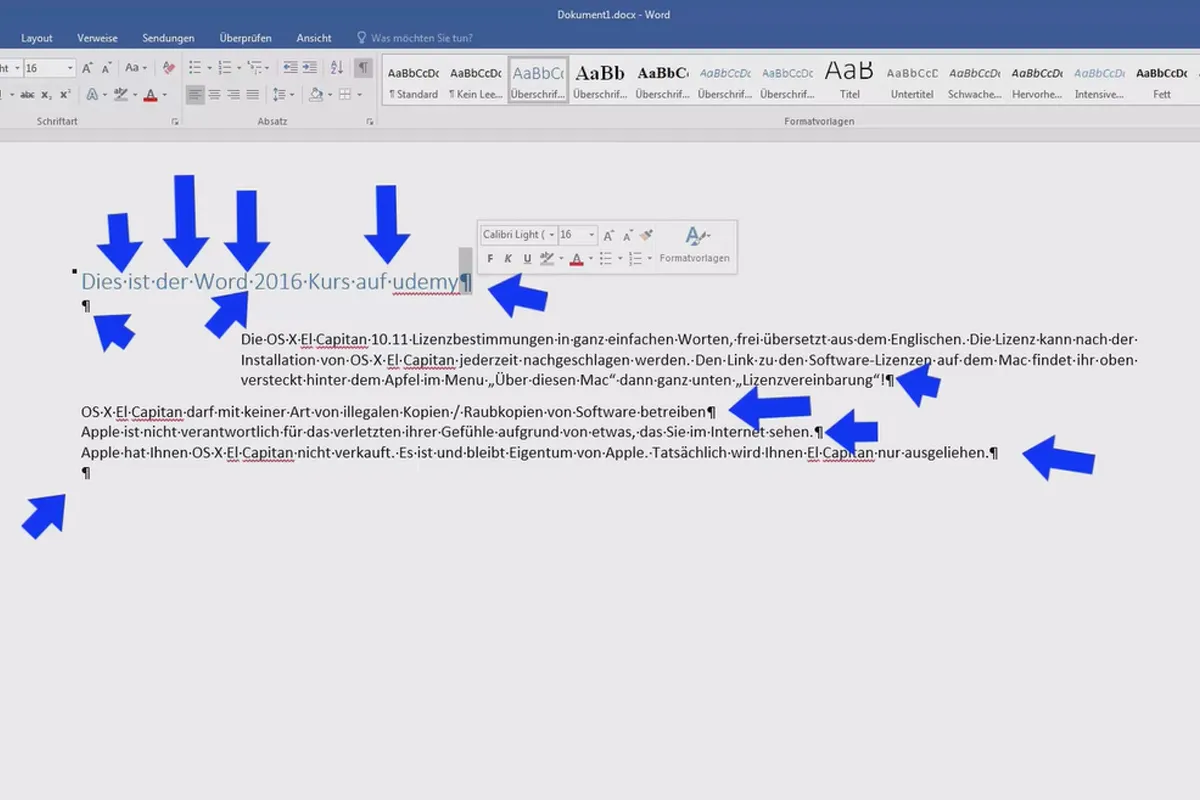Open the Verweise tab
Viewport: 1200px width, 800px height.
tap(97, 38)
